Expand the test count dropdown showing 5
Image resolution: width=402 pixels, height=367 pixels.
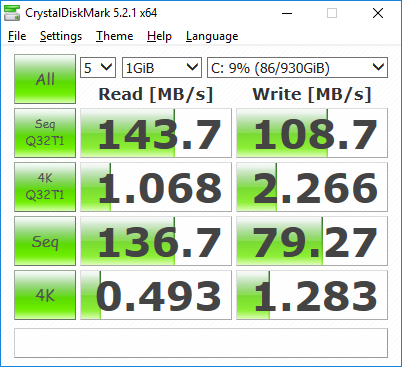tap(98, 68)
